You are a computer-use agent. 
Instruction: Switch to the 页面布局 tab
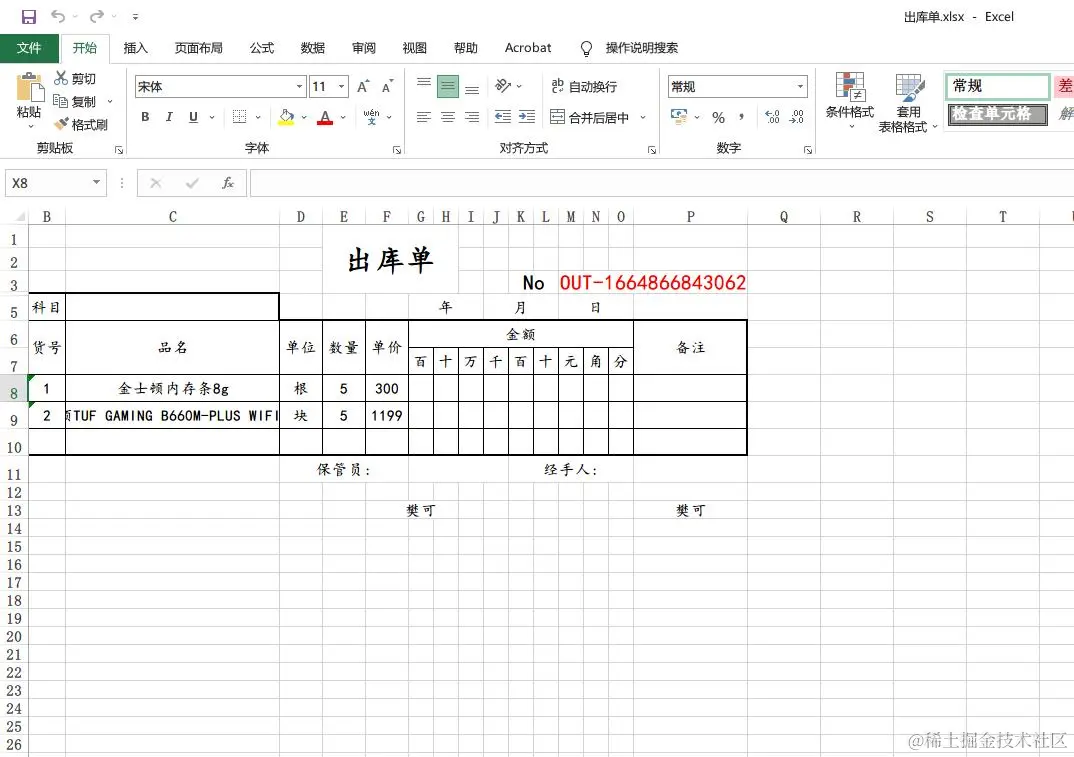point(199,48)
